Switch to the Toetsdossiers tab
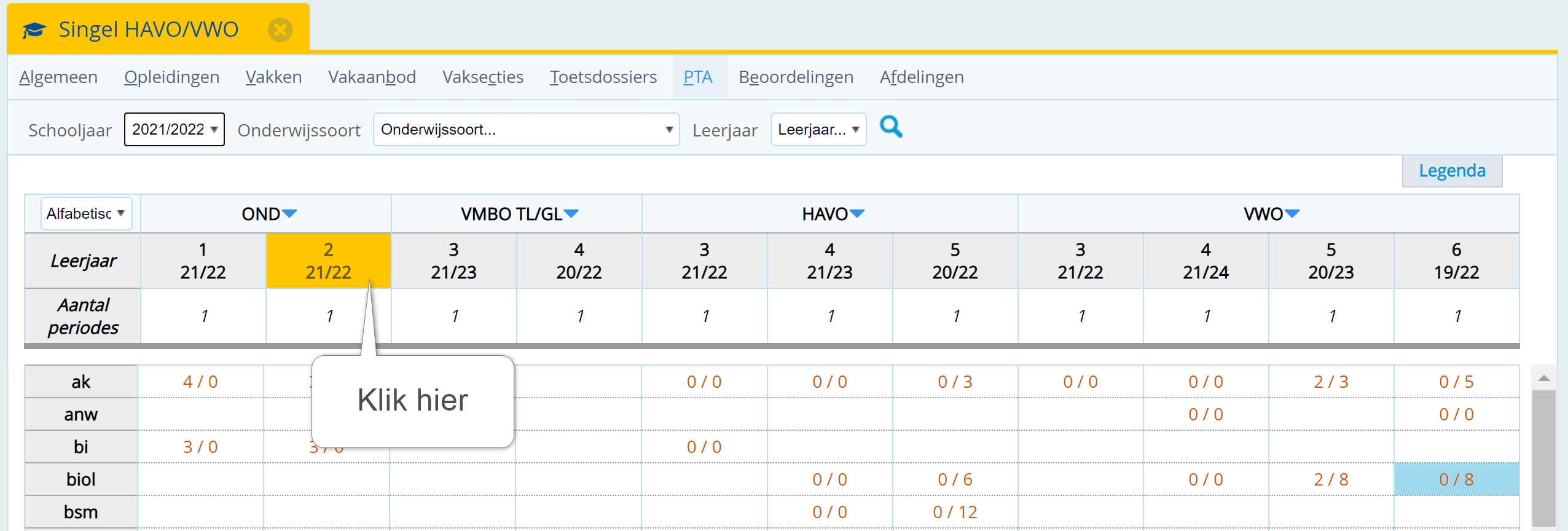Screen dimensions: 1568x531 [603, 77]
